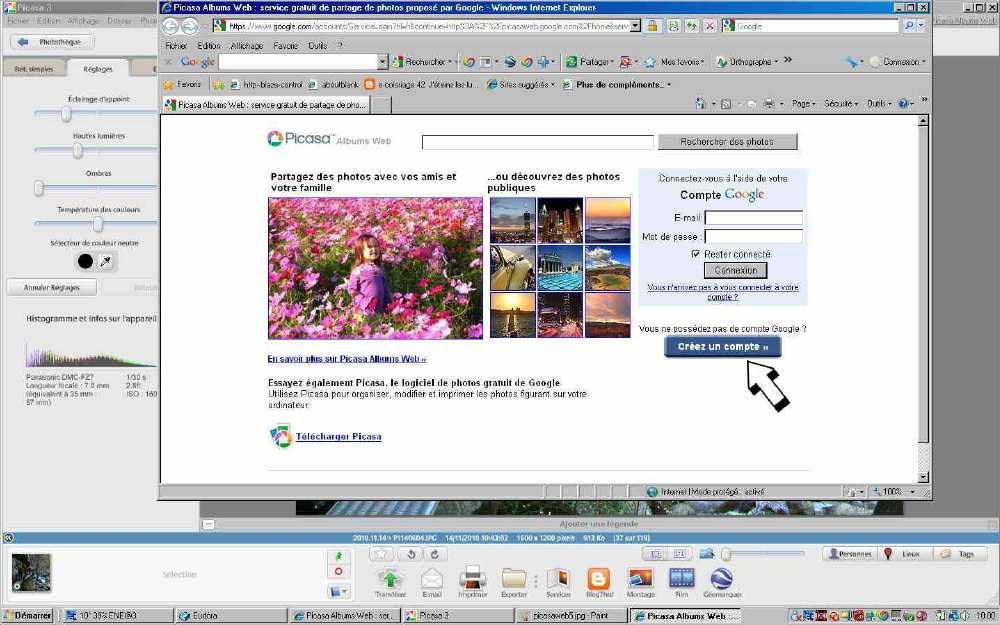Click Annuler Réglages button in Picasa
This screenshot has width=1000, height=625.
52,288
